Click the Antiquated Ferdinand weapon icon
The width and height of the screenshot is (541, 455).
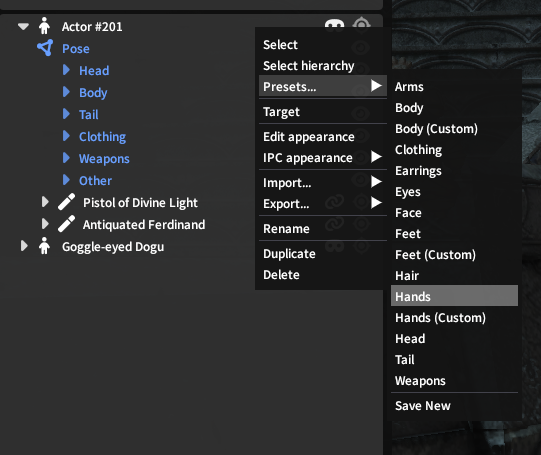67,224
